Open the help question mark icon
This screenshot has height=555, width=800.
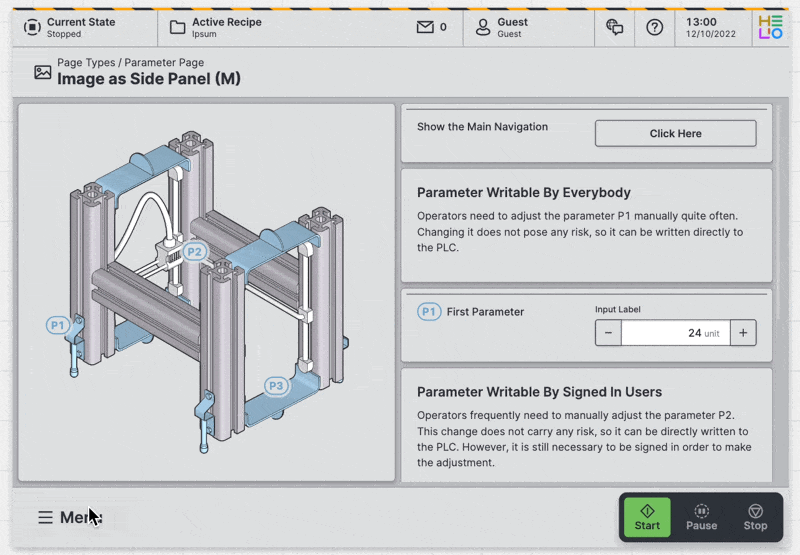point(655,27)
